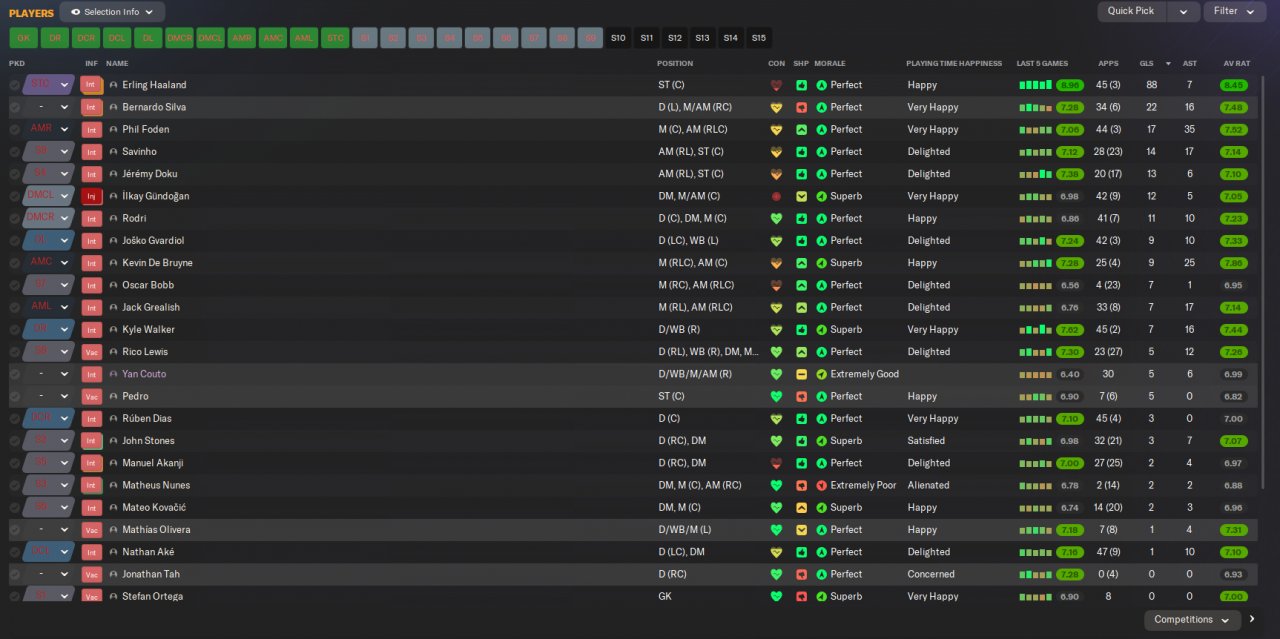Select the DMCL position slot
The image size is (1280, 639).
tap(210, 38)
